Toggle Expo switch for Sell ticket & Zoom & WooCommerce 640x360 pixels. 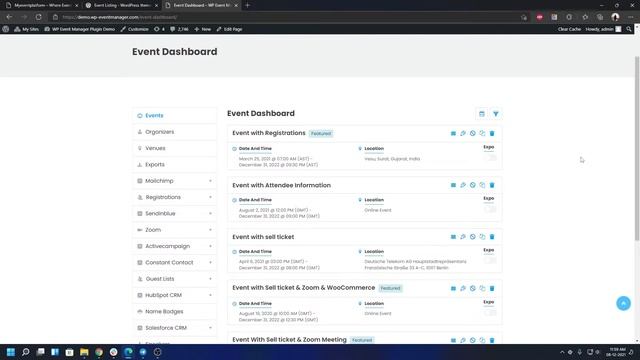490,313
